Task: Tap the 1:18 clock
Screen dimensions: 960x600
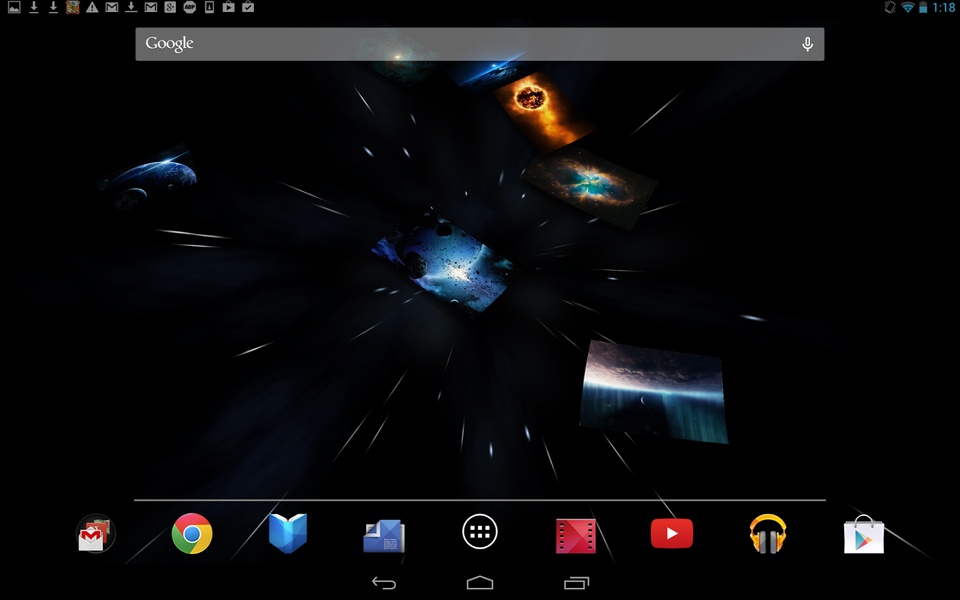Action: (x=943, y=7)
